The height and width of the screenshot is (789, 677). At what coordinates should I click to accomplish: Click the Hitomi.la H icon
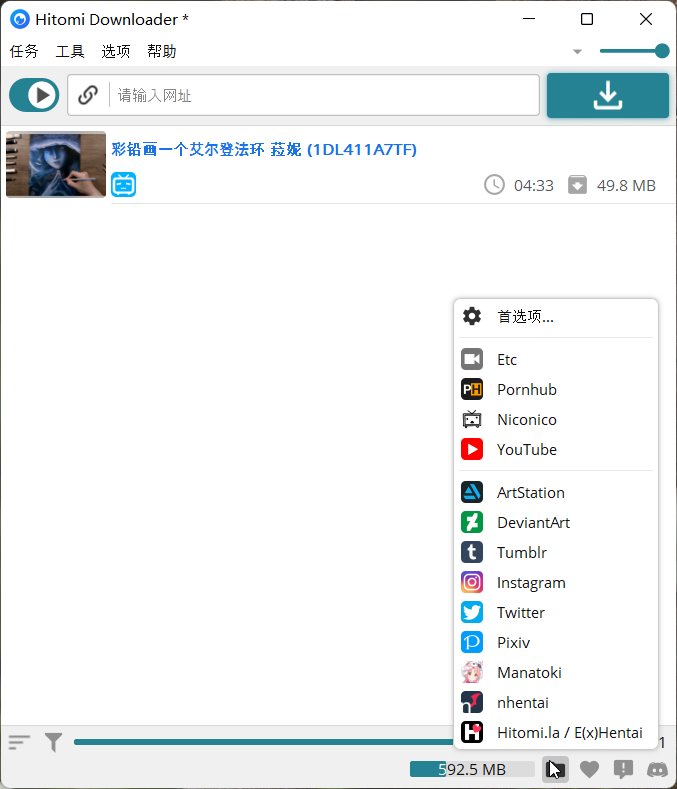pyautogui.click(x=472, y=733)
